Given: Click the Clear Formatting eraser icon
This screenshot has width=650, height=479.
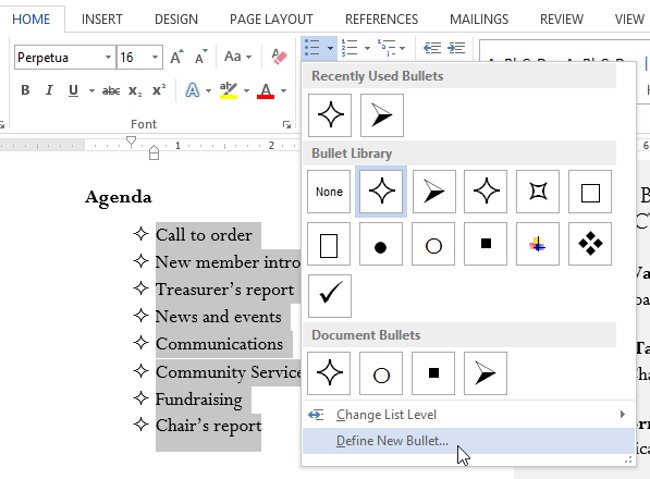Looking at the screenshot, I should point(278,57).
